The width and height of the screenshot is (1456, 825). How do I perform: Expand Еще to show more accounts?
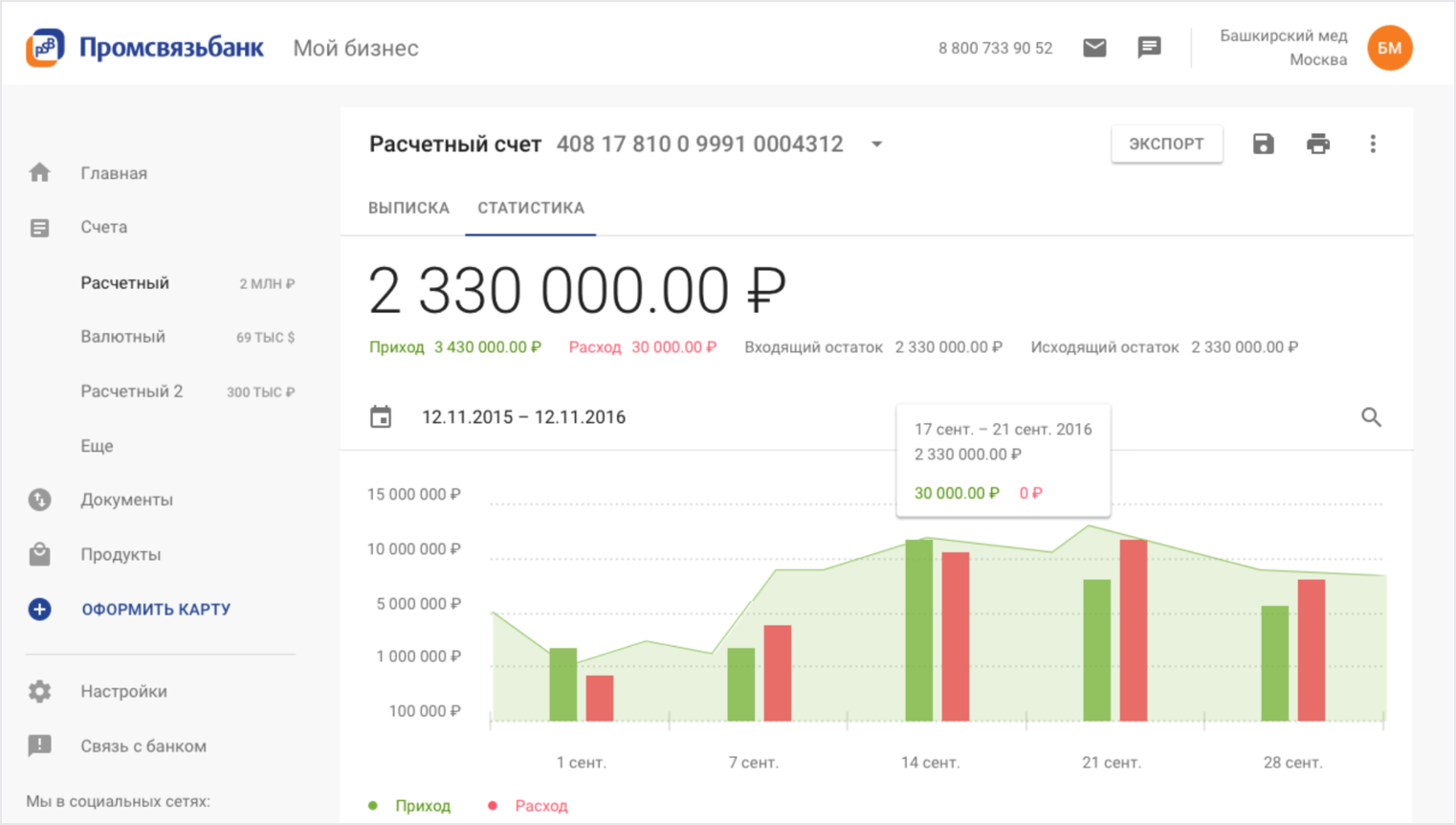point(97,445)
